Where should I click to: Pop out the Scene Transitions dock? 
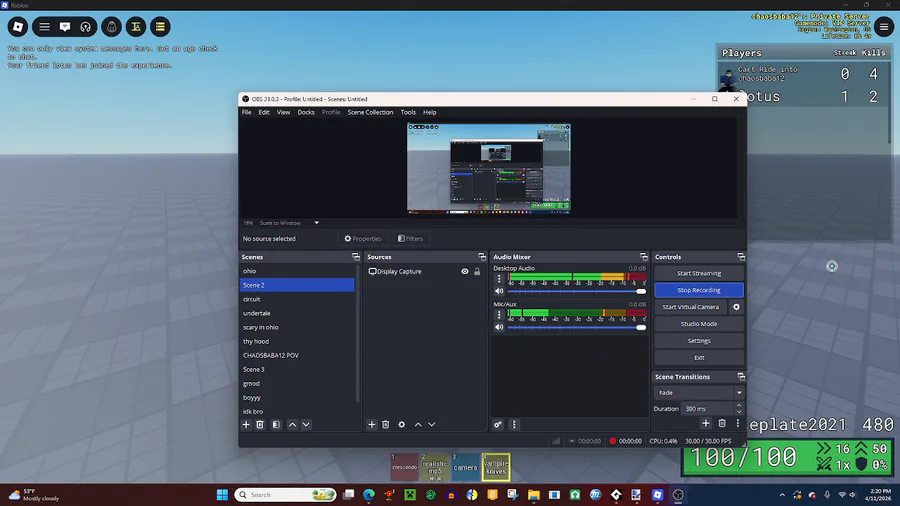click(741, 377)
